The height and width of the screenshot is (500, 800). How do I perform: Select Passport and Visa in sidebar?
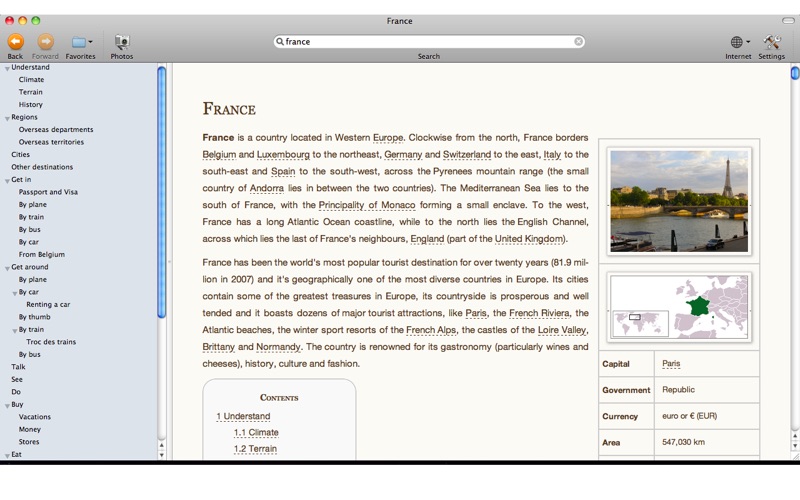pyautogui.click(x=48, y=192)
